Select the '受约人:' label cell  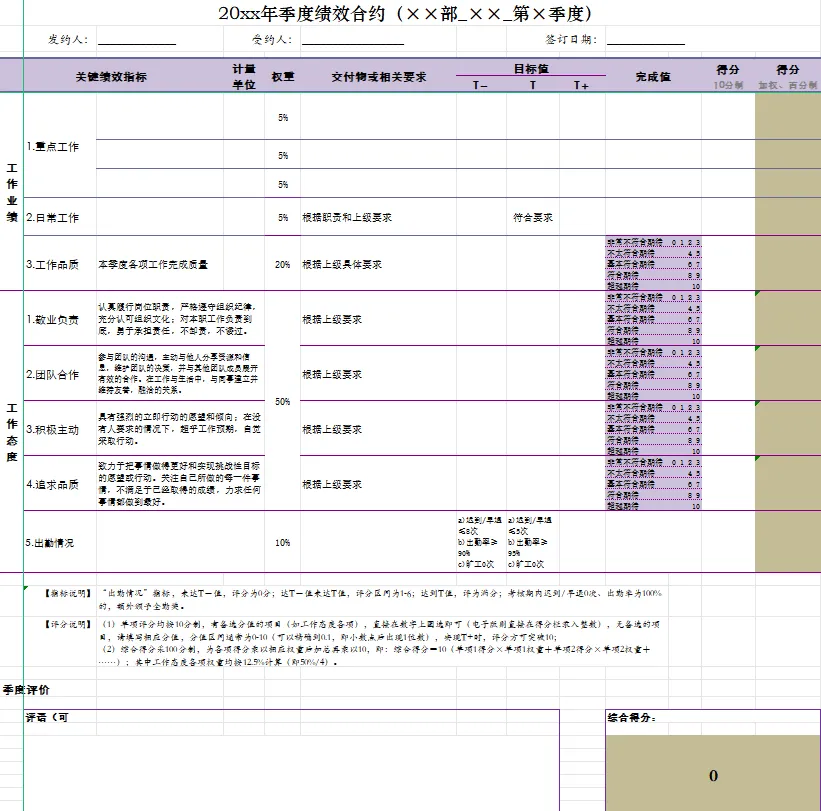coord(272,39)
